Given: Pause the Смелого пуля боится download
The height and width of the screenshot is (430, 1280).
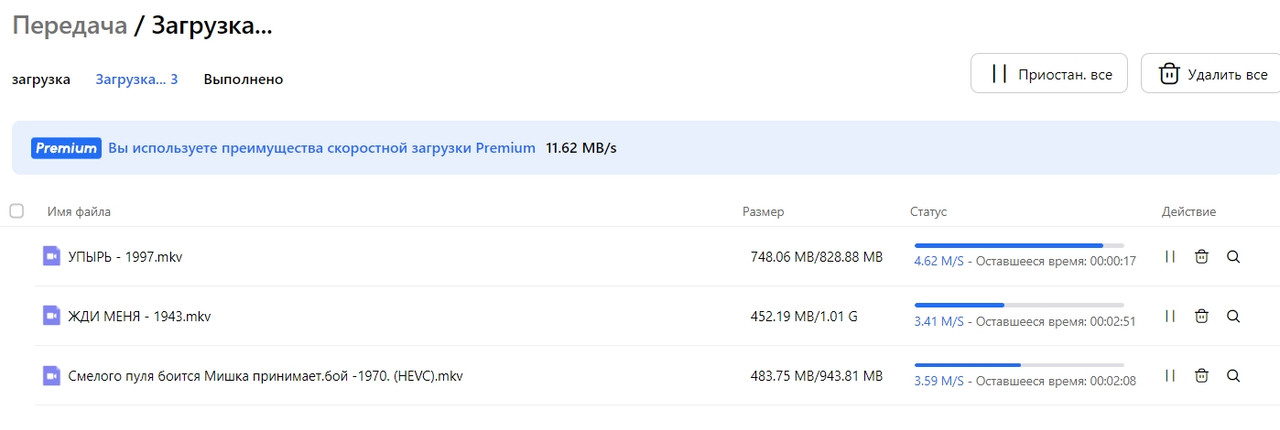Looking at the screenshot, I should coord(1170,376).
